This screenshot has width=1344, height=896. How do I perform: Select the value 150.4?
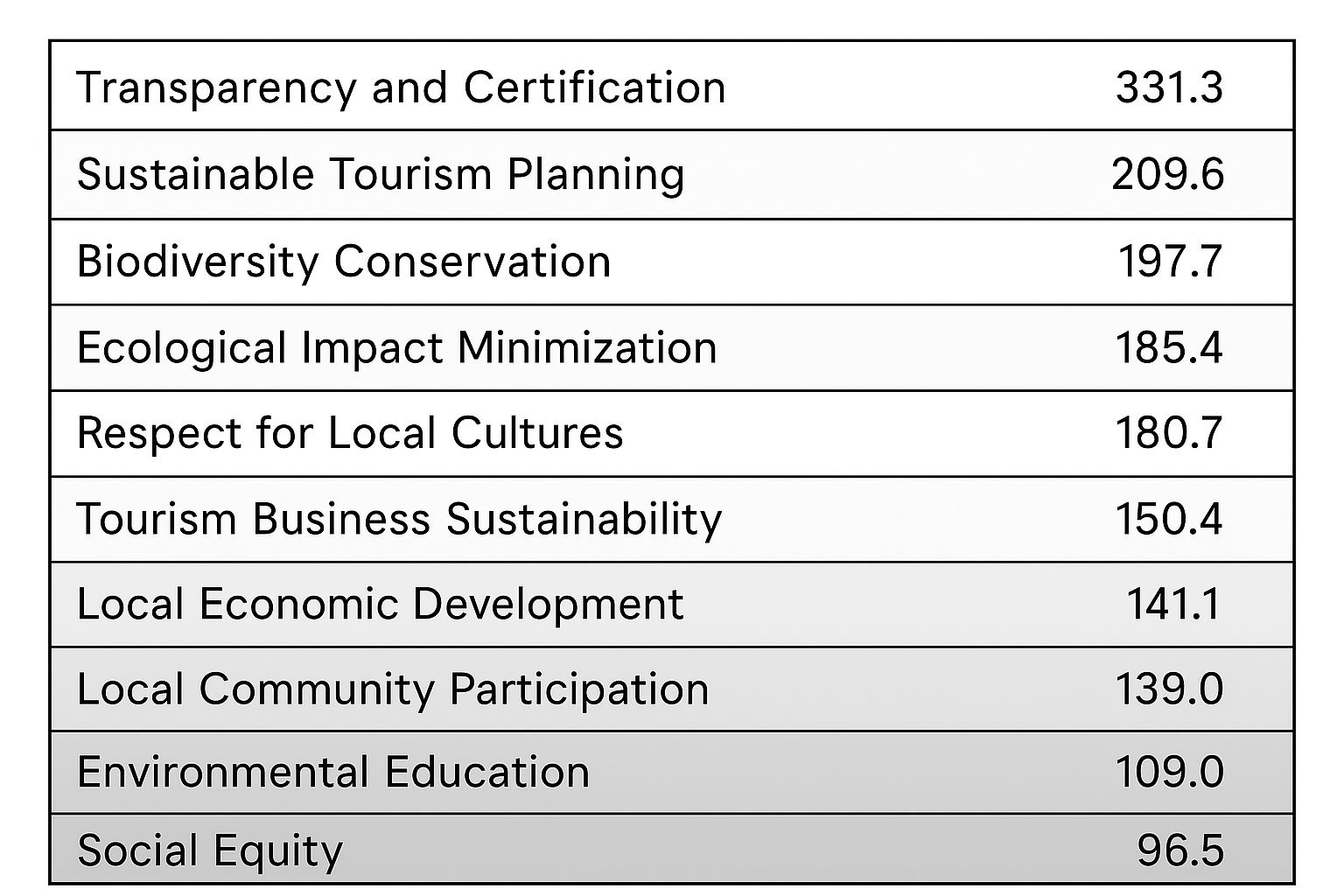[x=1168, y=519]
